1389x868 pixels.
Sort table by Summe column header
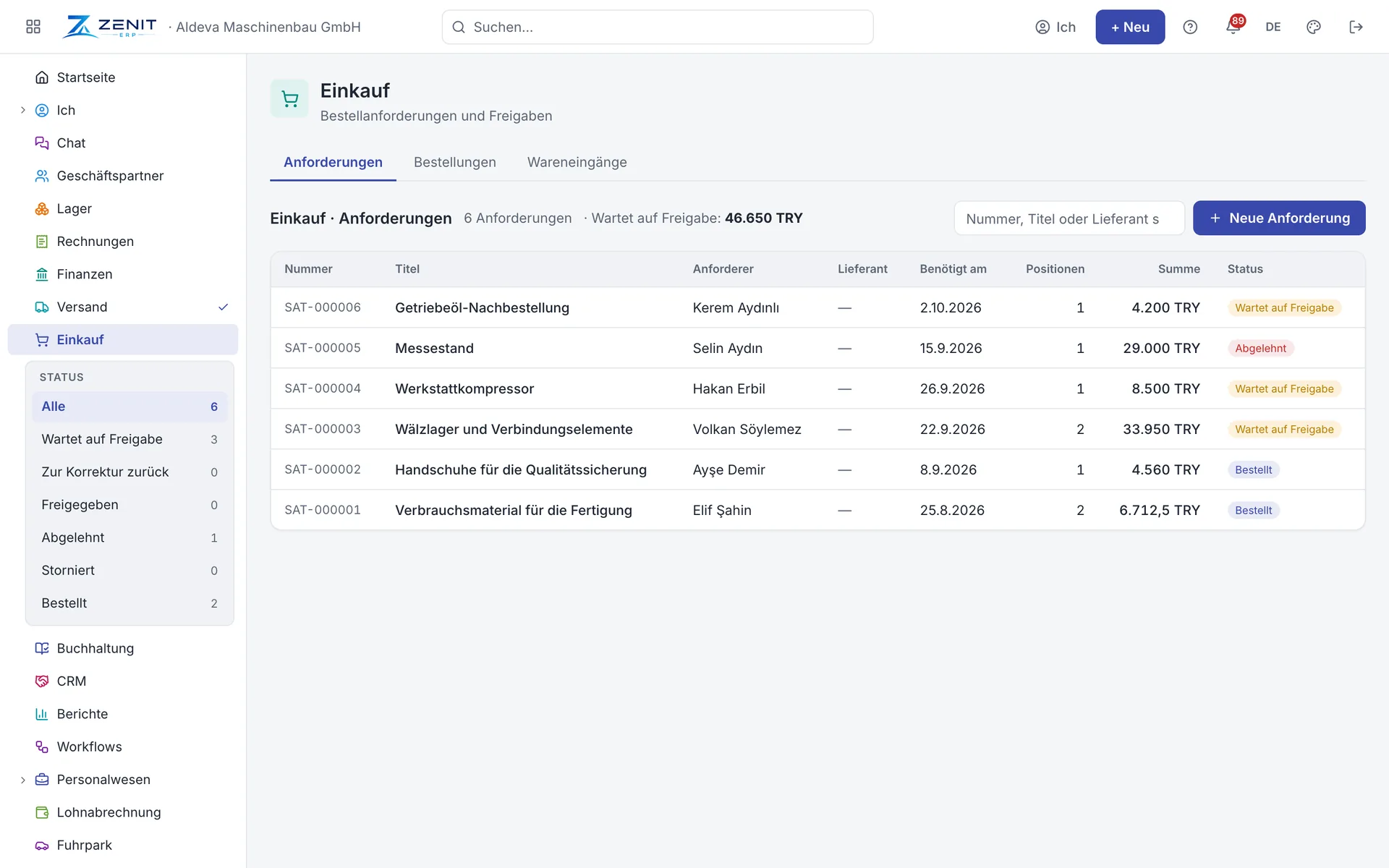(x=1178, y=269)
